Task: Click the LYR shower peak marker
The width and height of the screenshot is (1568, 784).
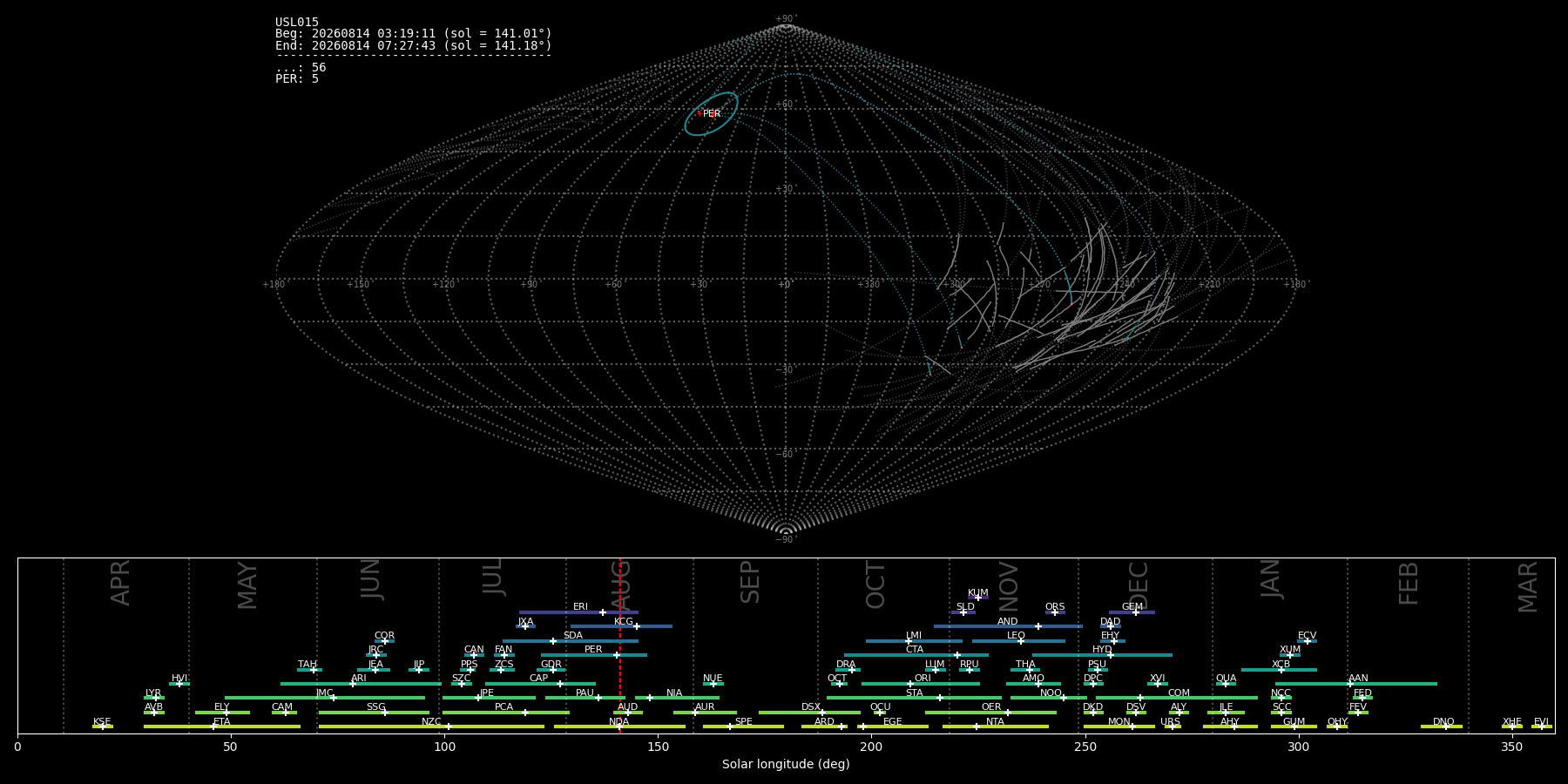Action: (x=156, y=698)
